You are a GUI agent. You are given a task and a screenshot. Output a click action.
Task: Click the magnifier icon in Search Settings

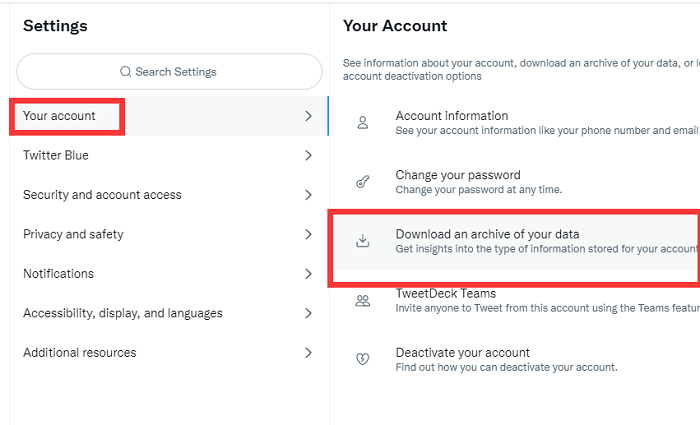[125, 72]
